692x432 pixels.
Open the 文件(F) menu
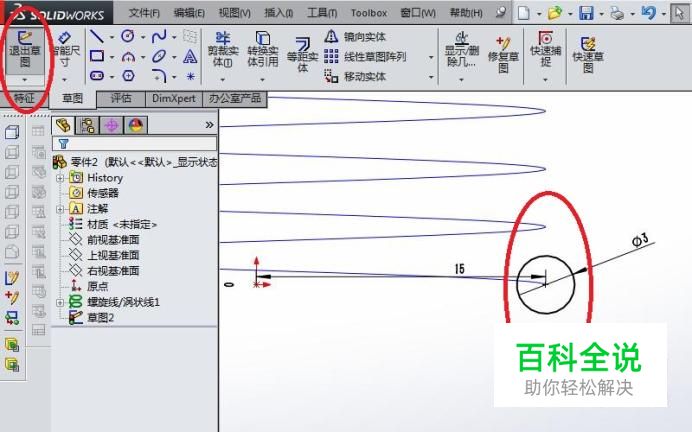[144, 13]
